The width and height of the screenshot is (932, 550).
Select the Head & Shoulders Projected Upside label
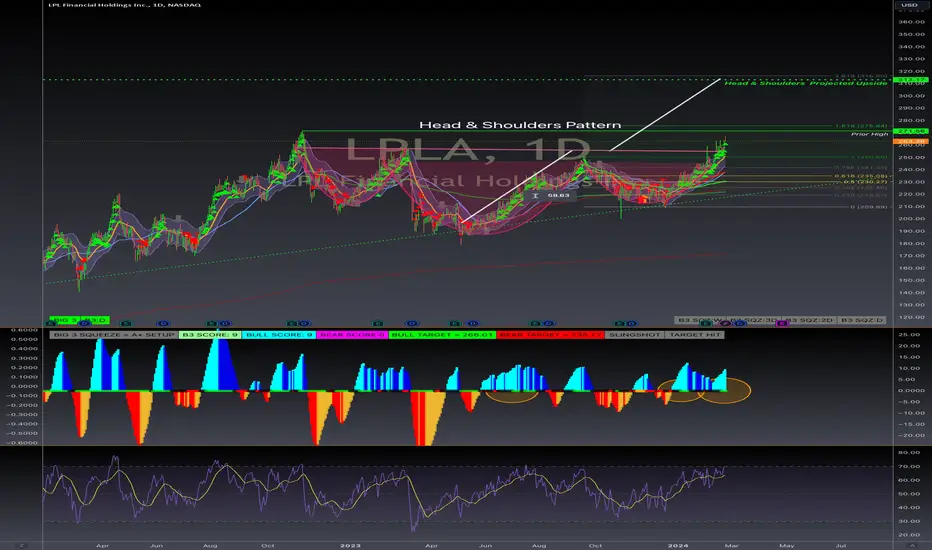click(805, 83)
